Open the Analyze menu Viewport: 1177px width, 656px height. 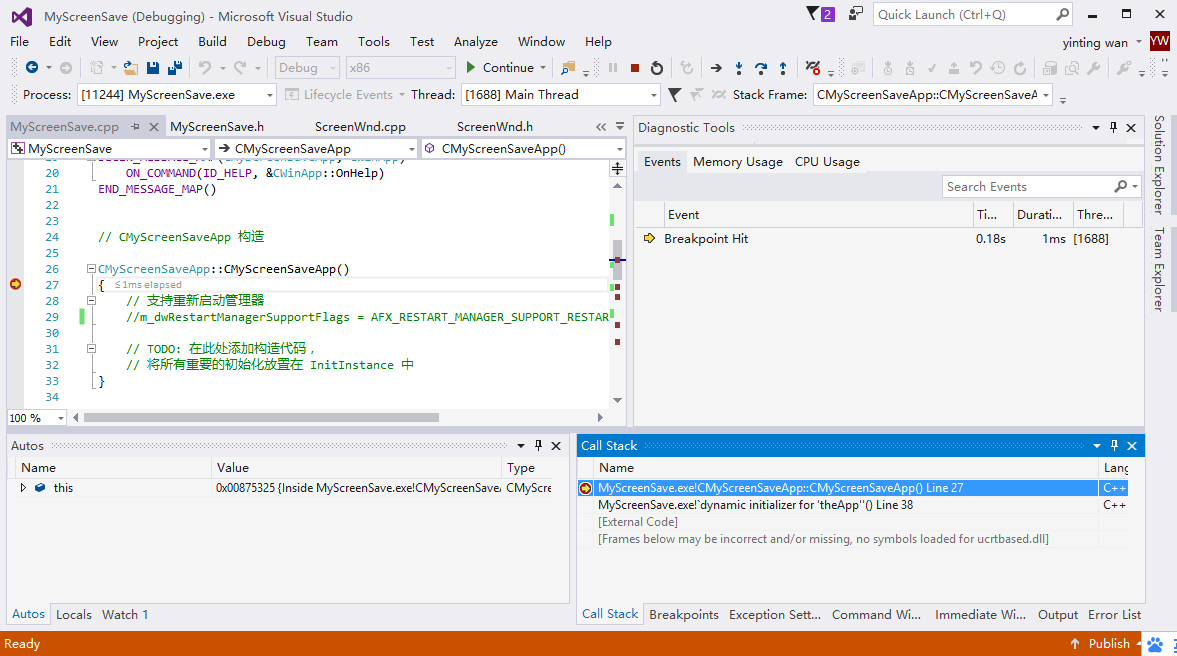[x=476, y=41]
